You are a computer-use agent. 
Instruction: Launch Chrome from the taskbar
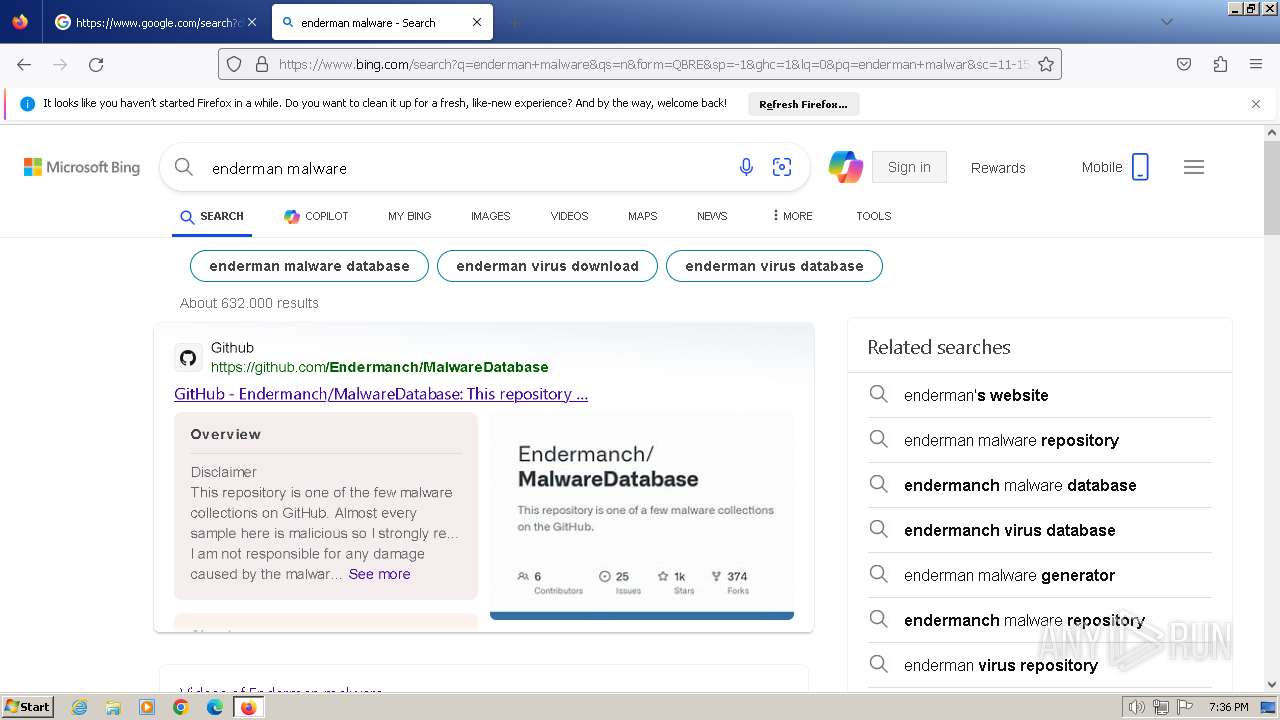click(x=181, y=707)
